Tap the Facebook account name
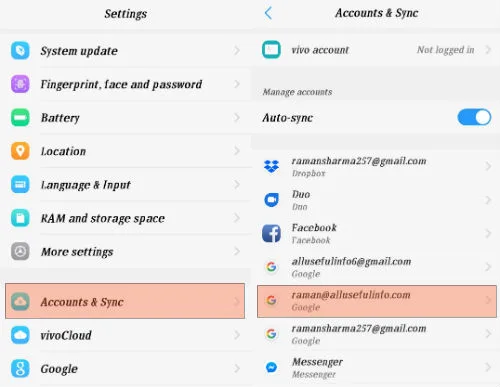 314,228
